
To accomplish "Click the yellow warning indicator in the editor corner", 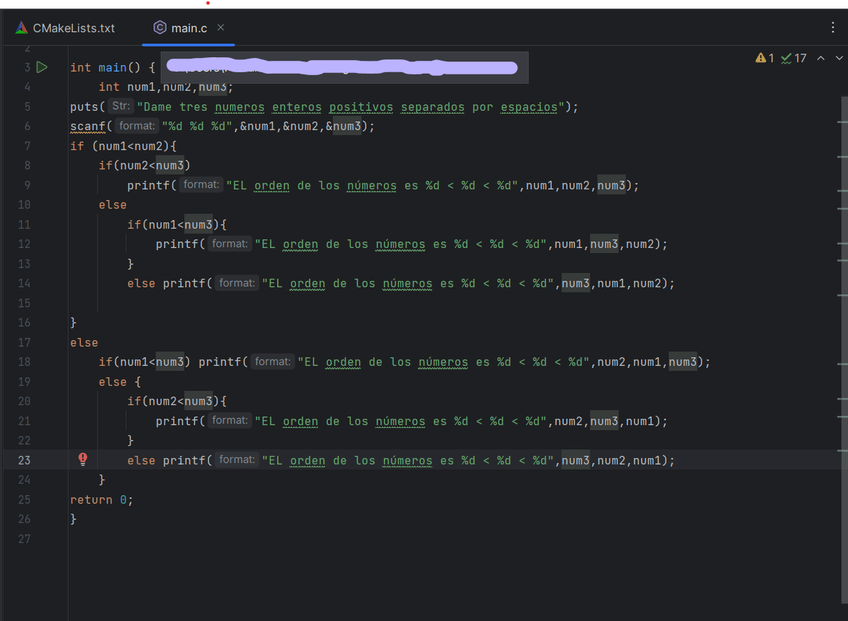I will (x=765, y=59).
